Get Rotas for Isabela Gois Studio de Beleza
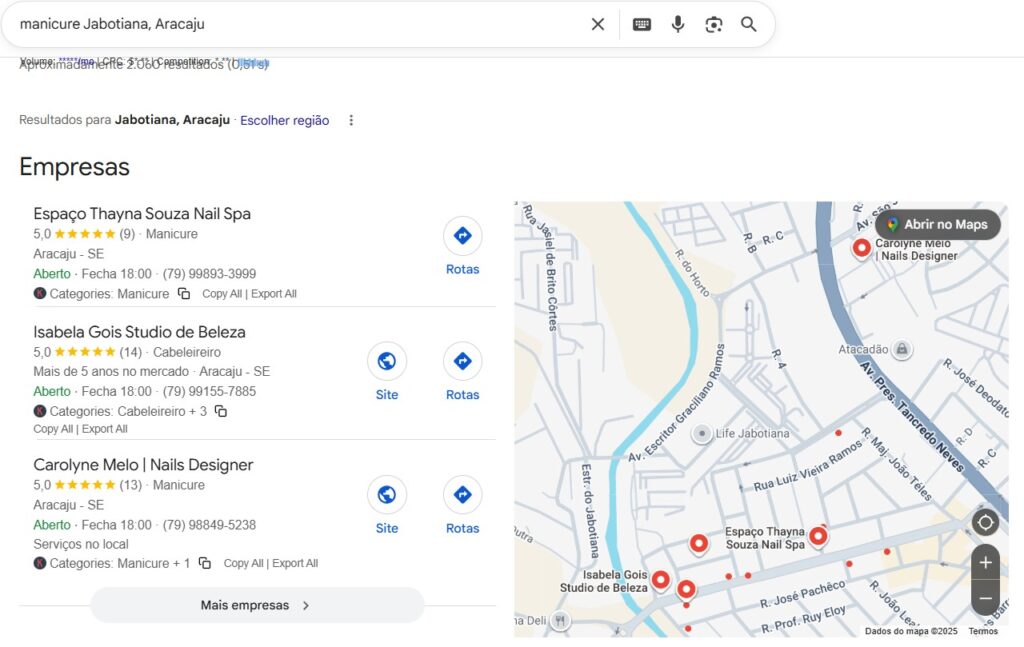 (x=462, y=372)
